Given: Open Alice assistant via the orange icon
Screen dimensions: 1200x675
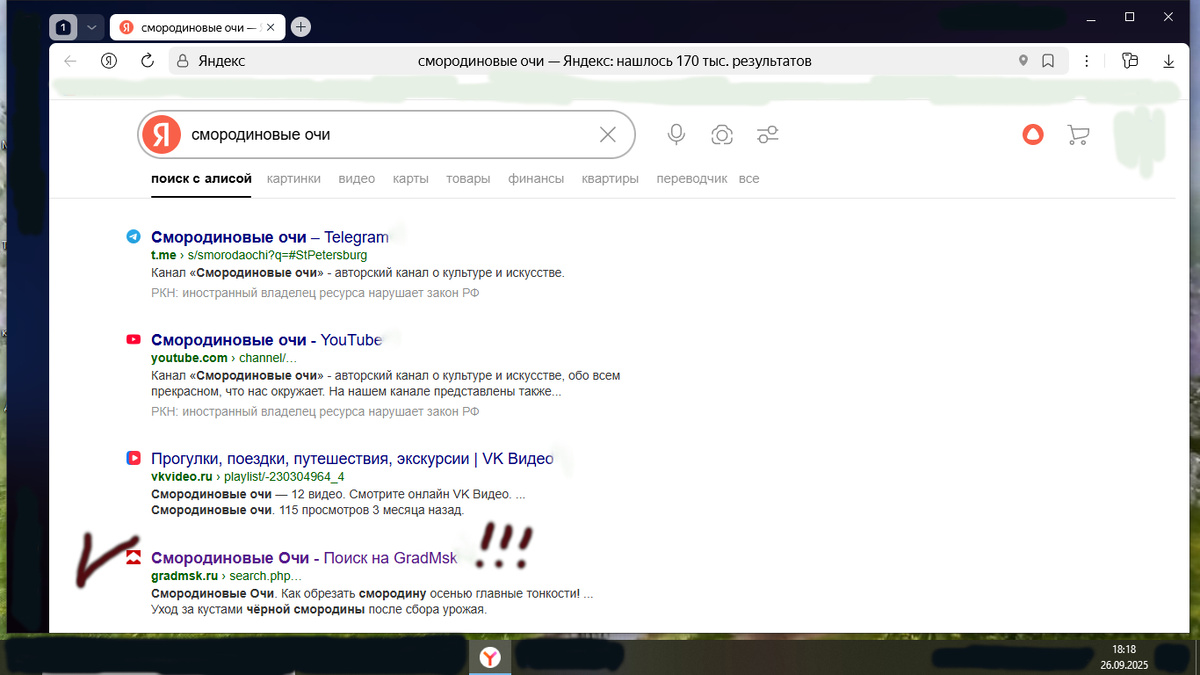Looking at the screenshot, I should [1033, 134].
